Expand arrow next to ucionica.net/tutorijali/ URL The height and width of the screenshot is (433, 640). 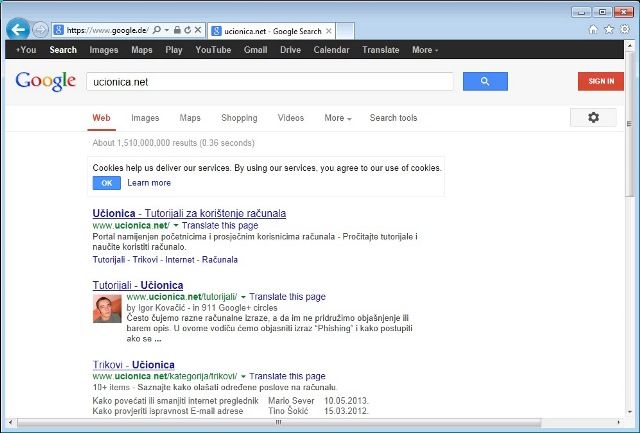[243, 297]
